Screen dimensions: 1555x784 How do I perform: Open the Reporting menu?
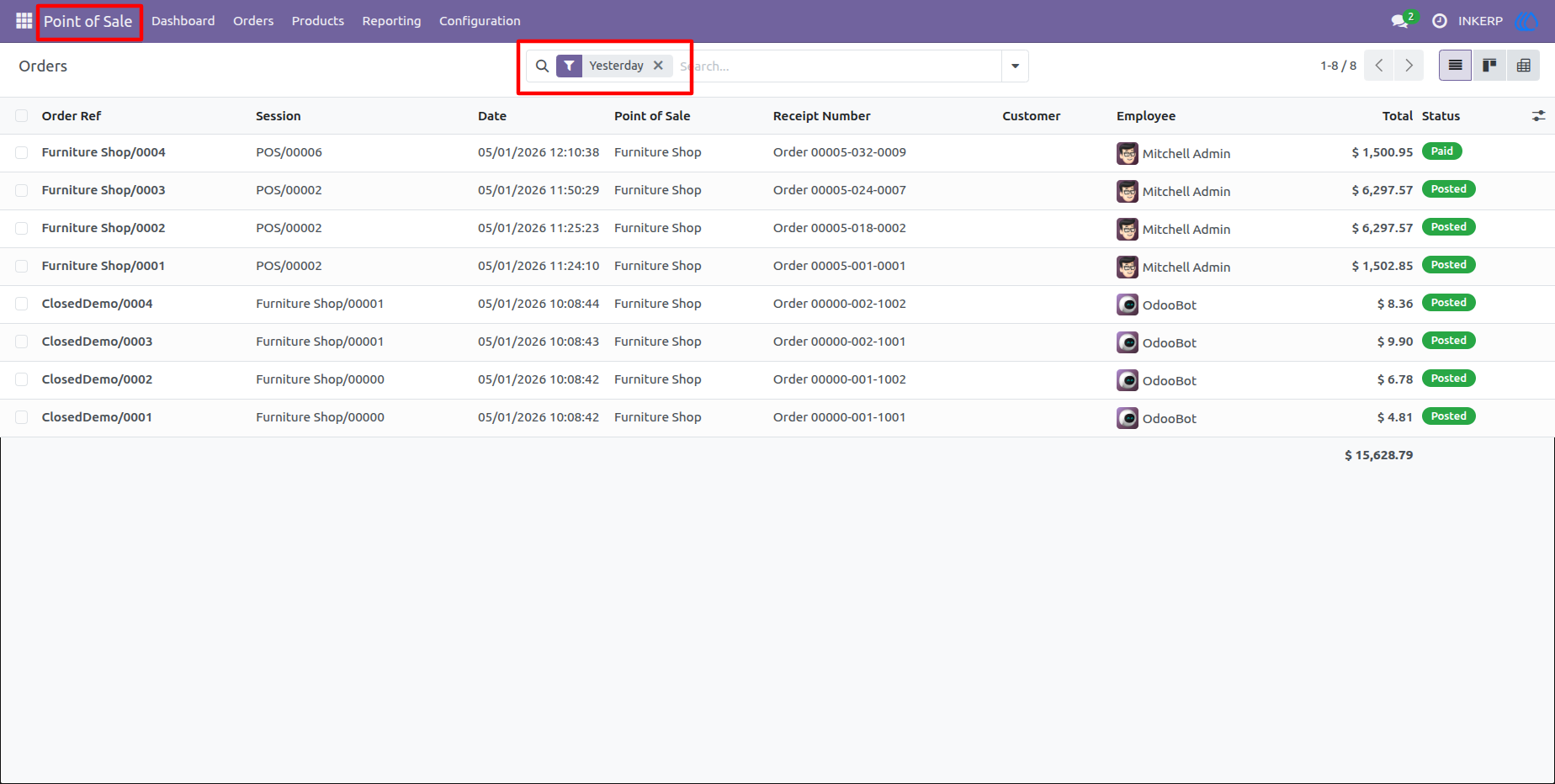point(391,21)
